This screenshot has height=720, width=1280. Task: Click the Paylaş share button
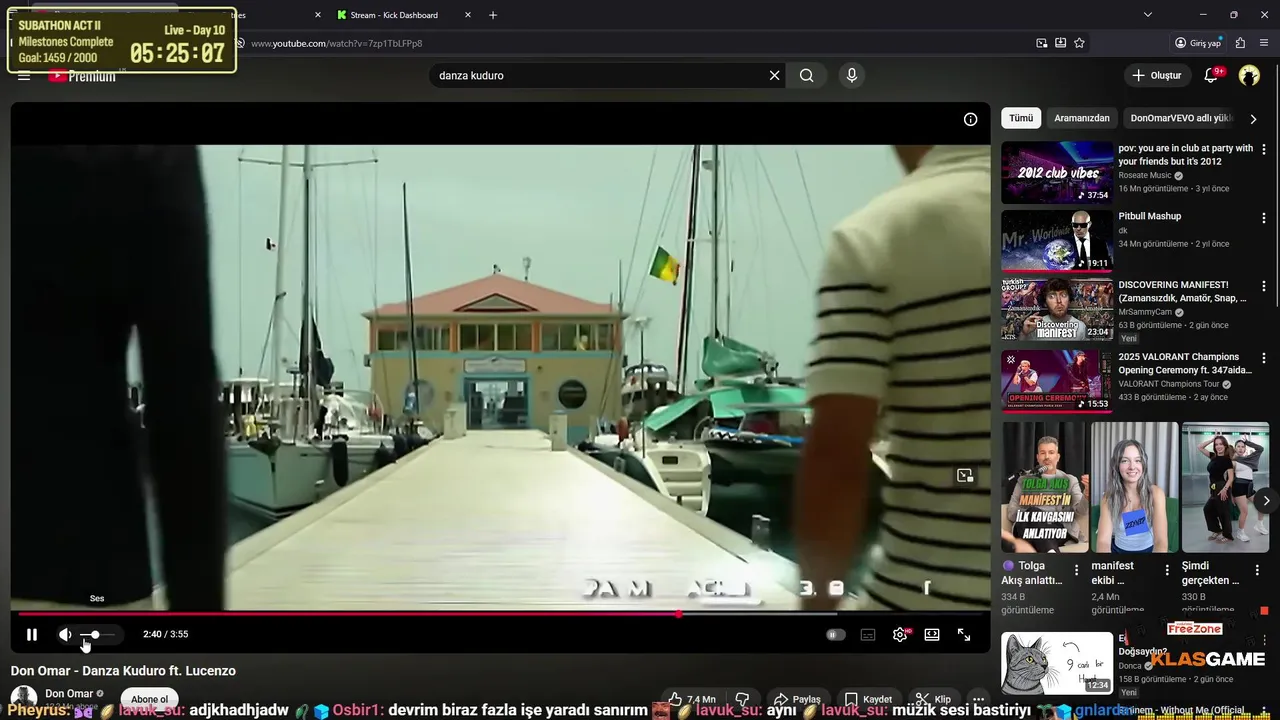(x=797, y=699)
